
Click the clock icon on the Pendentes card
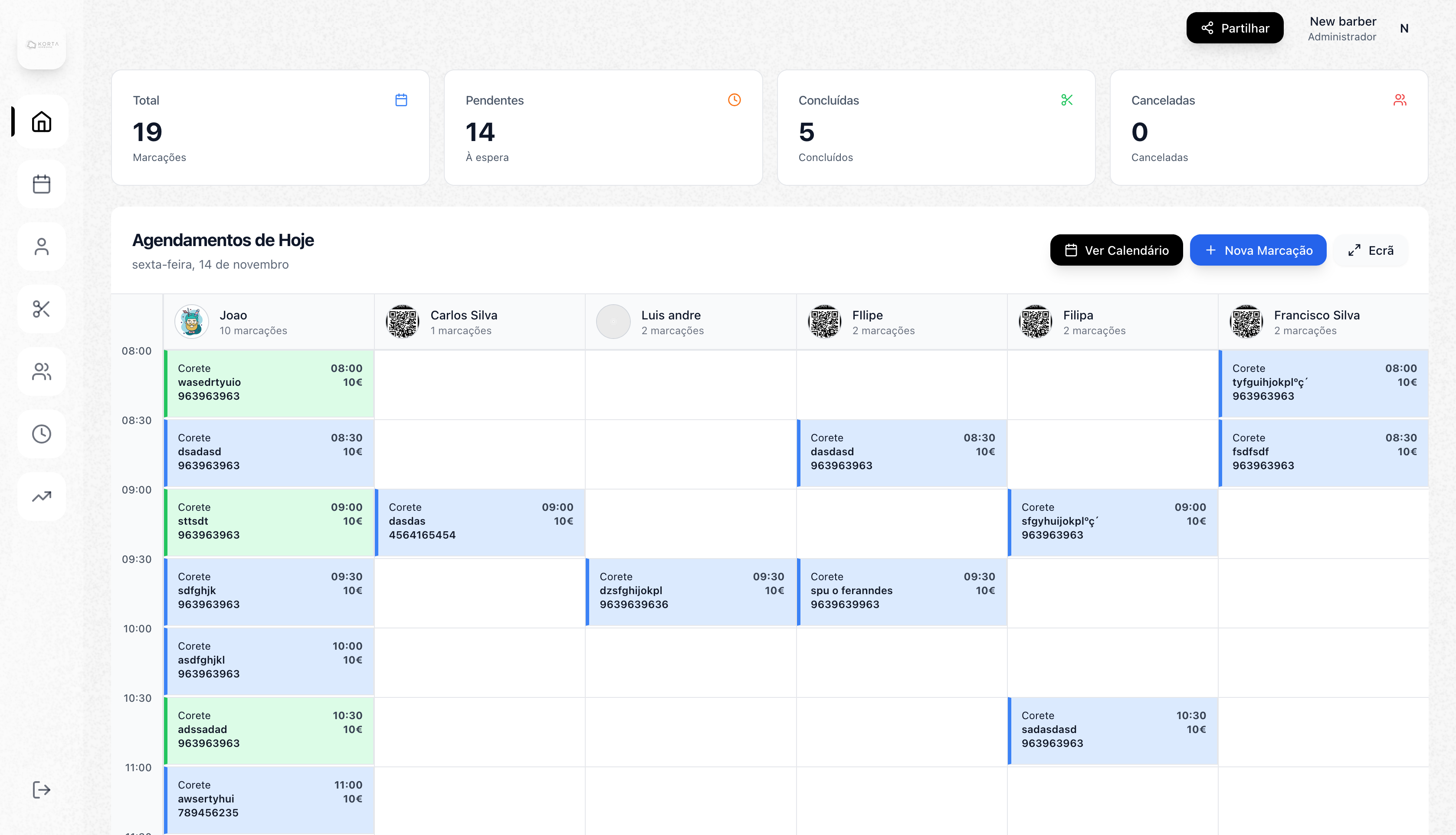click(735, 100)
